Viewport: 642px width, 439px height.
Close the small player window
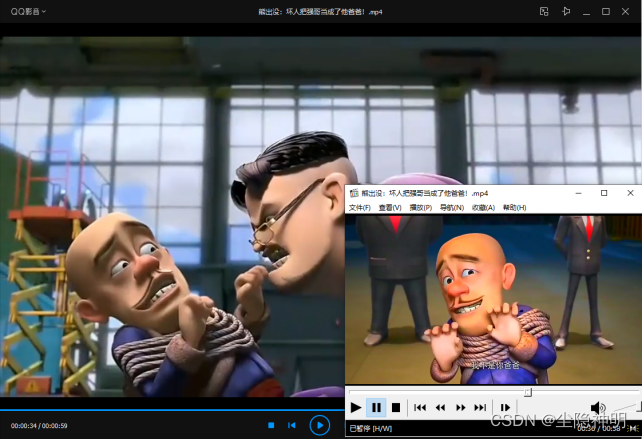coord(630,193)
